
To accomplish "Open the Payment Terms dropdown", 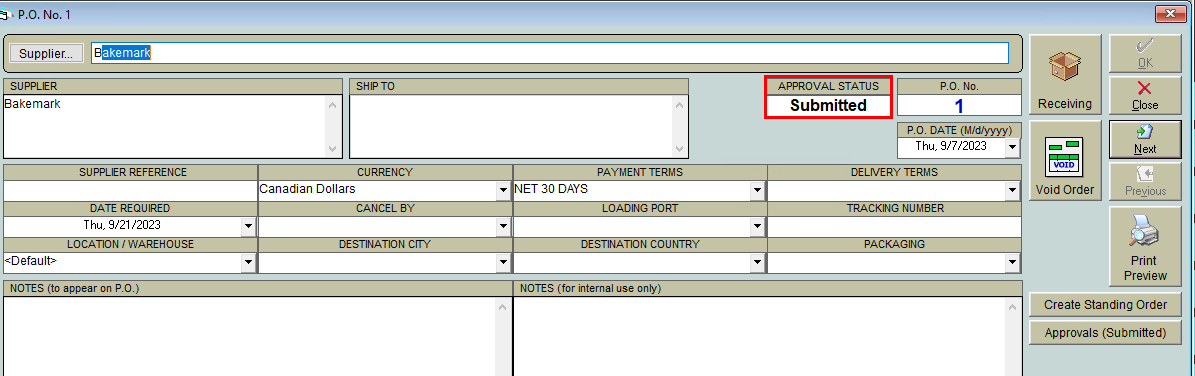I will (757, 189).
